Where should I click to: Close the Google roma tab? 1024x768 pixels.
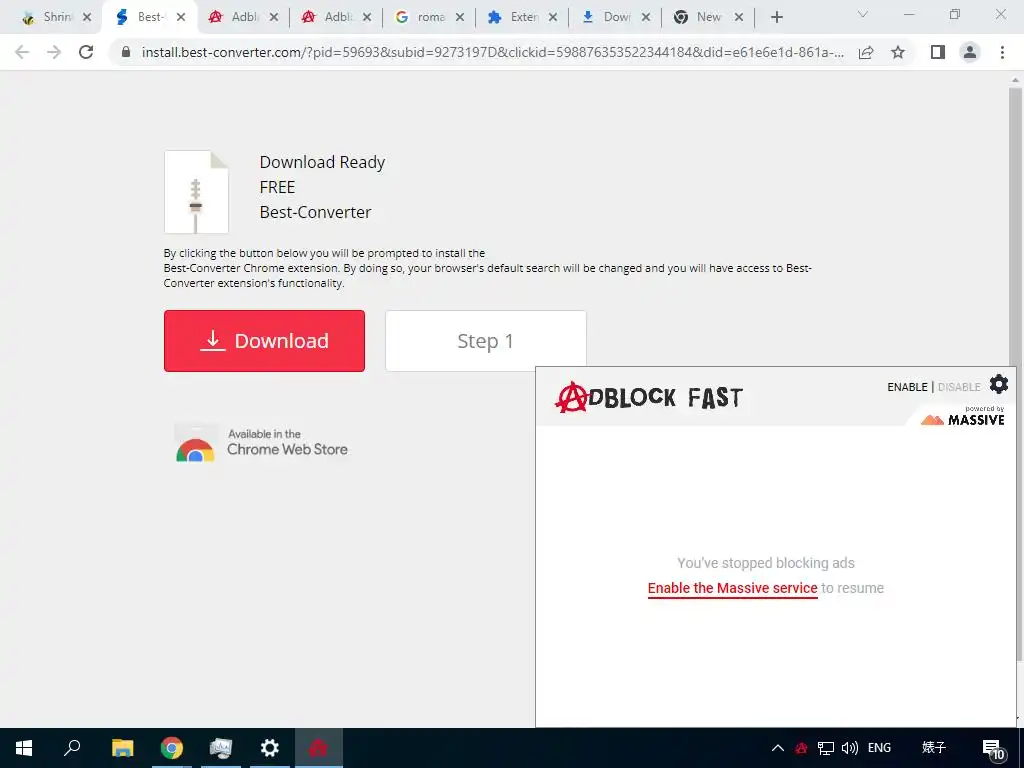tap(460, 18)
